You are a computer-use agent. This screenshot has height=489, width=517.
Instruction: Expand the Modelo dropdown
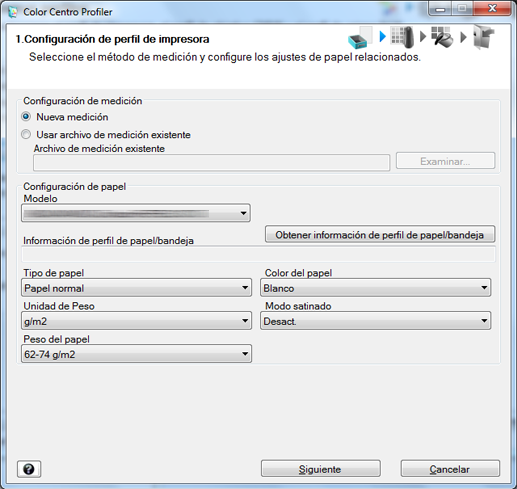tap(136, 213)
